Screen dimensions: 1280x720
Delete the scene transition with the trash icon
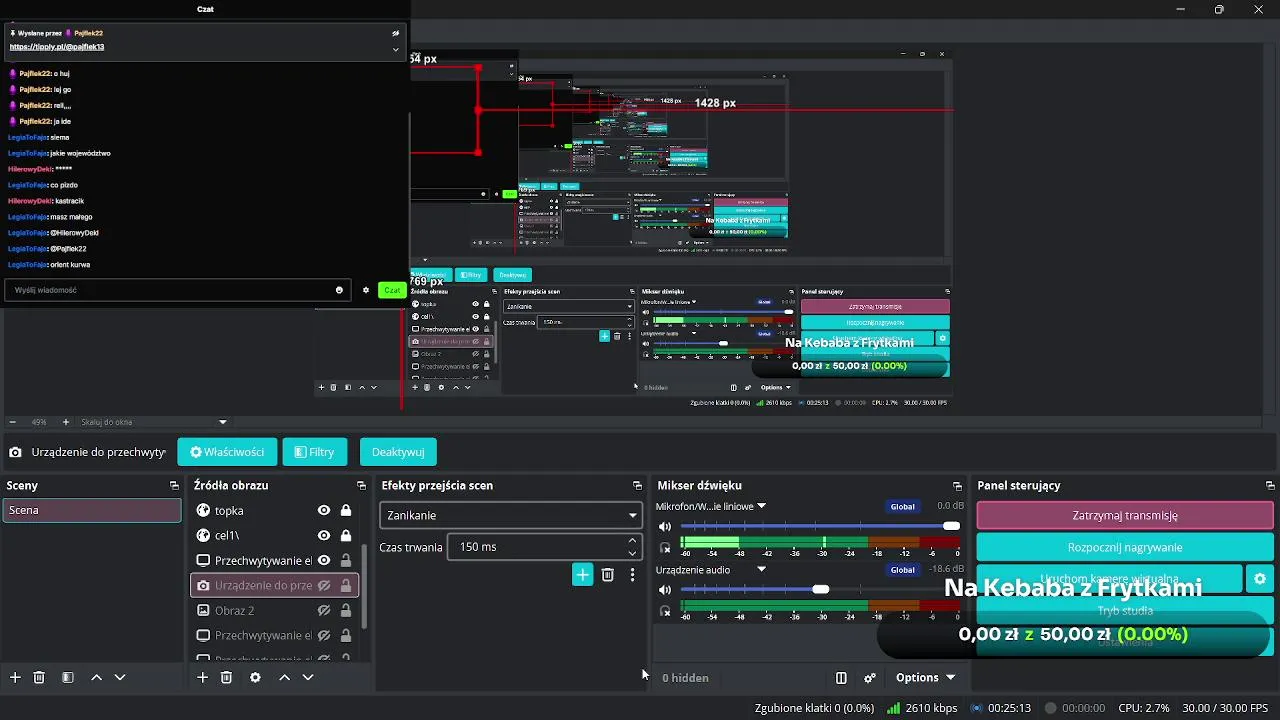607,574
